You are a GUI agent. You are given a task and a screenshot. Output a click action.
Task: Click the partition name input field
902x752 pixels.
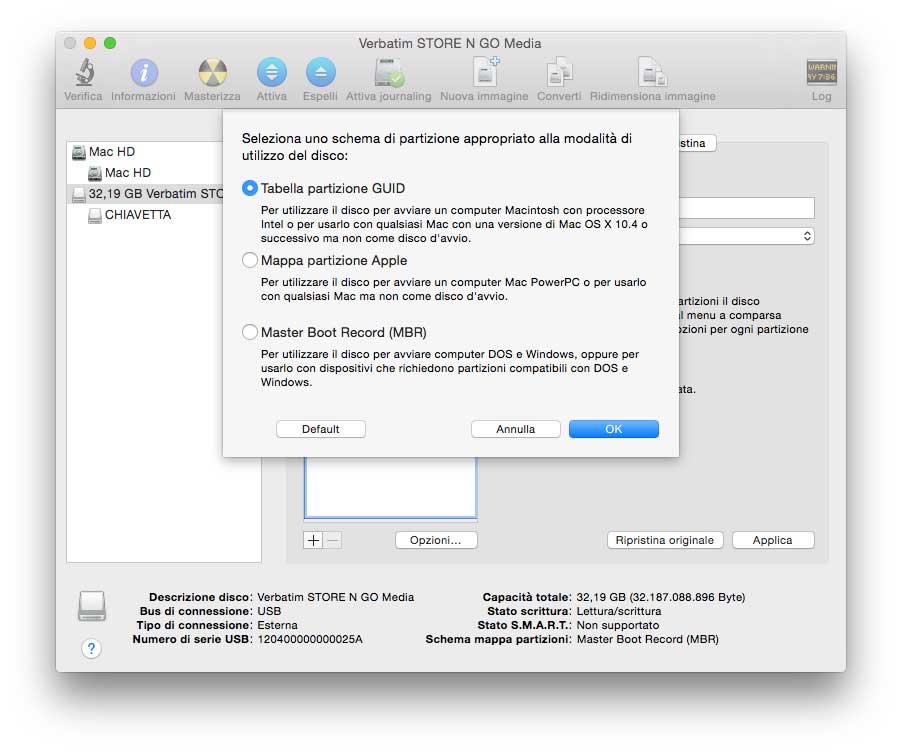pos(746,208)
